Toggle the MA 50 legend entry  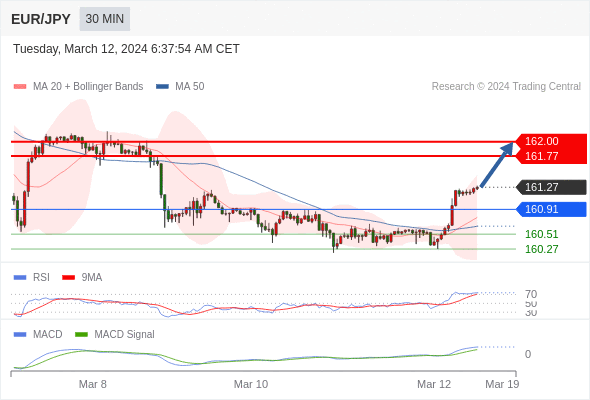(x=180, y=87)
